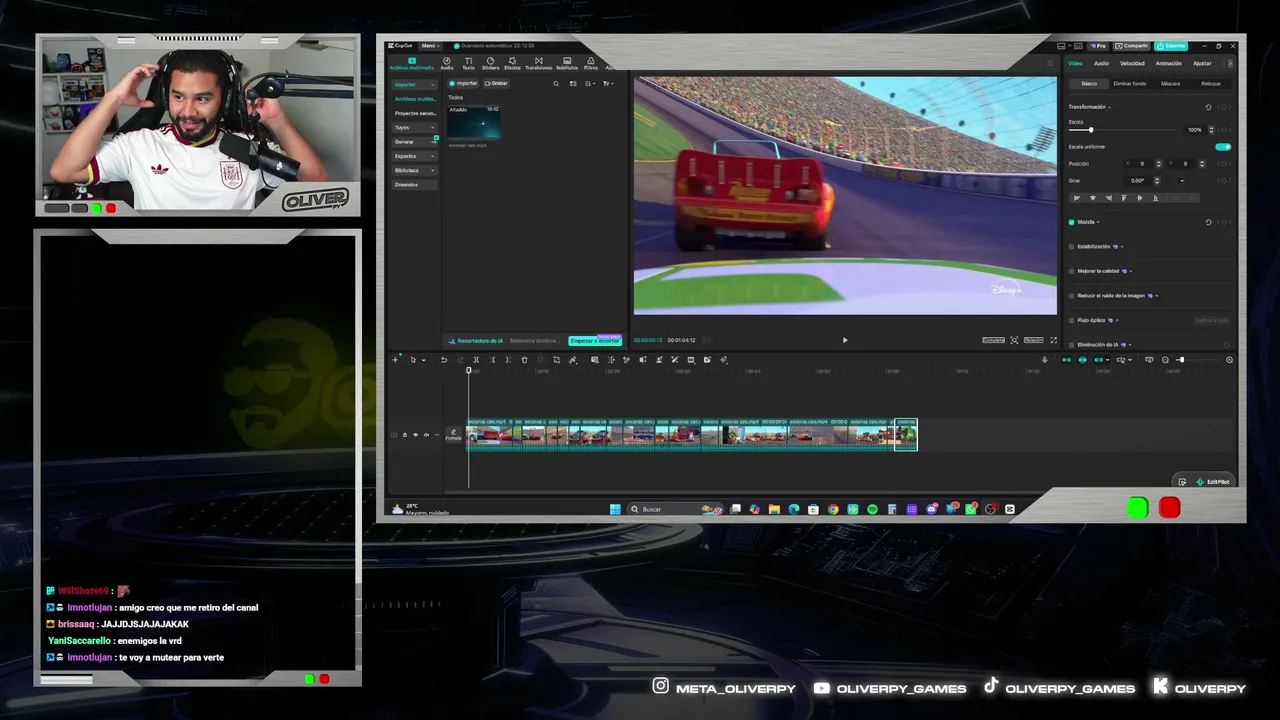Open the Efectos panel
Screen dimensions: 1280x720
pos(512,64)
